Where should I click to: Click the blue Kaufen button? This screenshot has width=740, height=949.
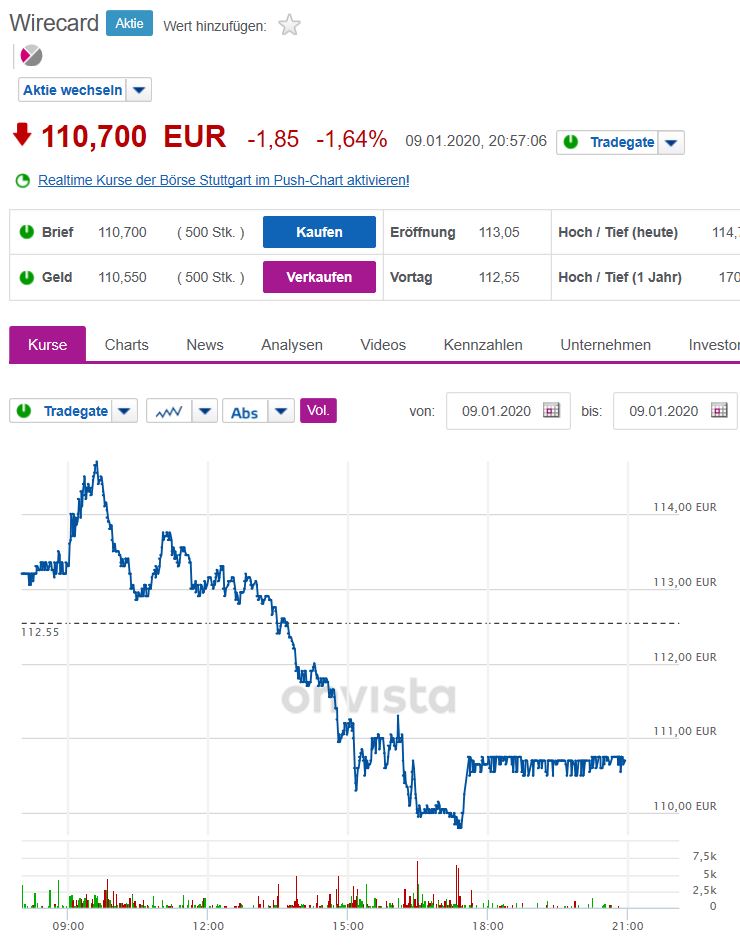[318, 232]
